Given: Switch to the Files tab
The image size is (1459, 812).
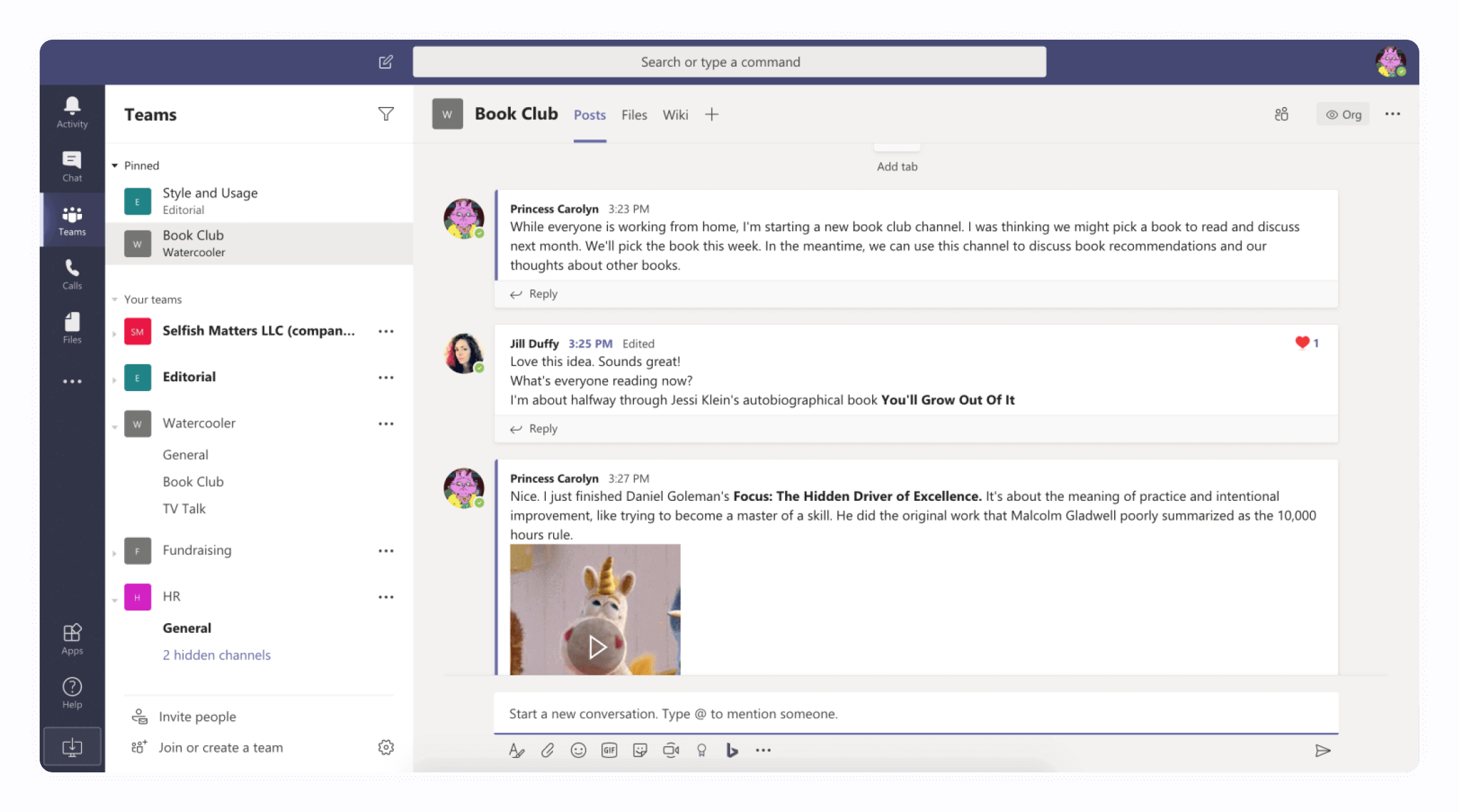Looking at the screenshot, I should pos(634,115).
